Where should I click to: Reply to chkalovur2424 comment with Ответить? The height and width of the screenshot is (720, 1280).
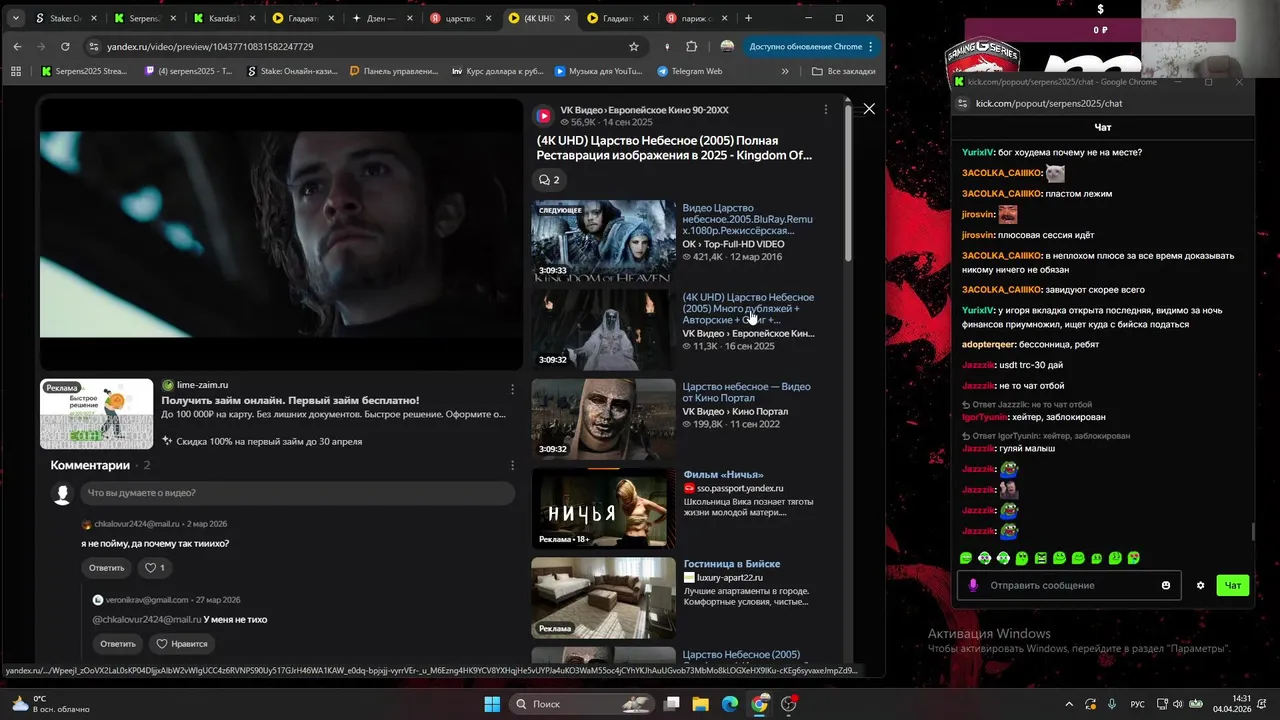pos(107,568)
